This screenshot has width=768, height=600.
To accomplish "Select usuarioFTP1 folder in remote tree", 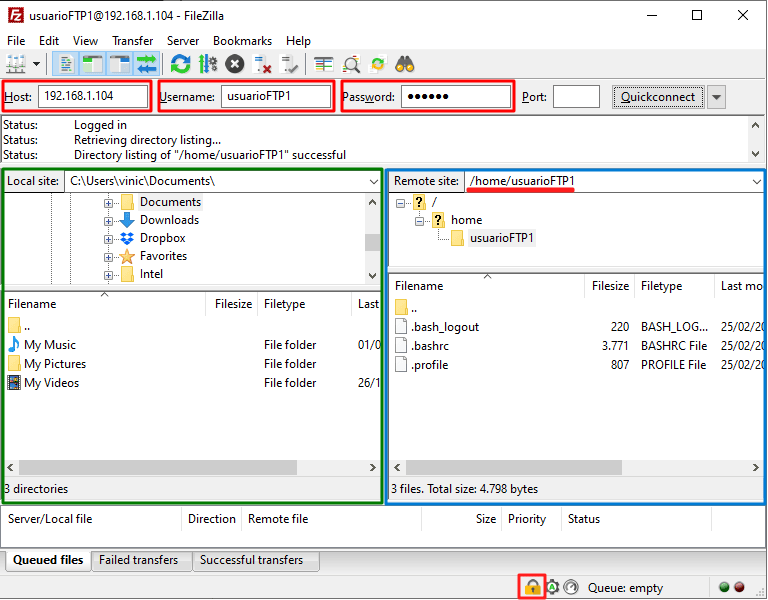I will point(502,238).
